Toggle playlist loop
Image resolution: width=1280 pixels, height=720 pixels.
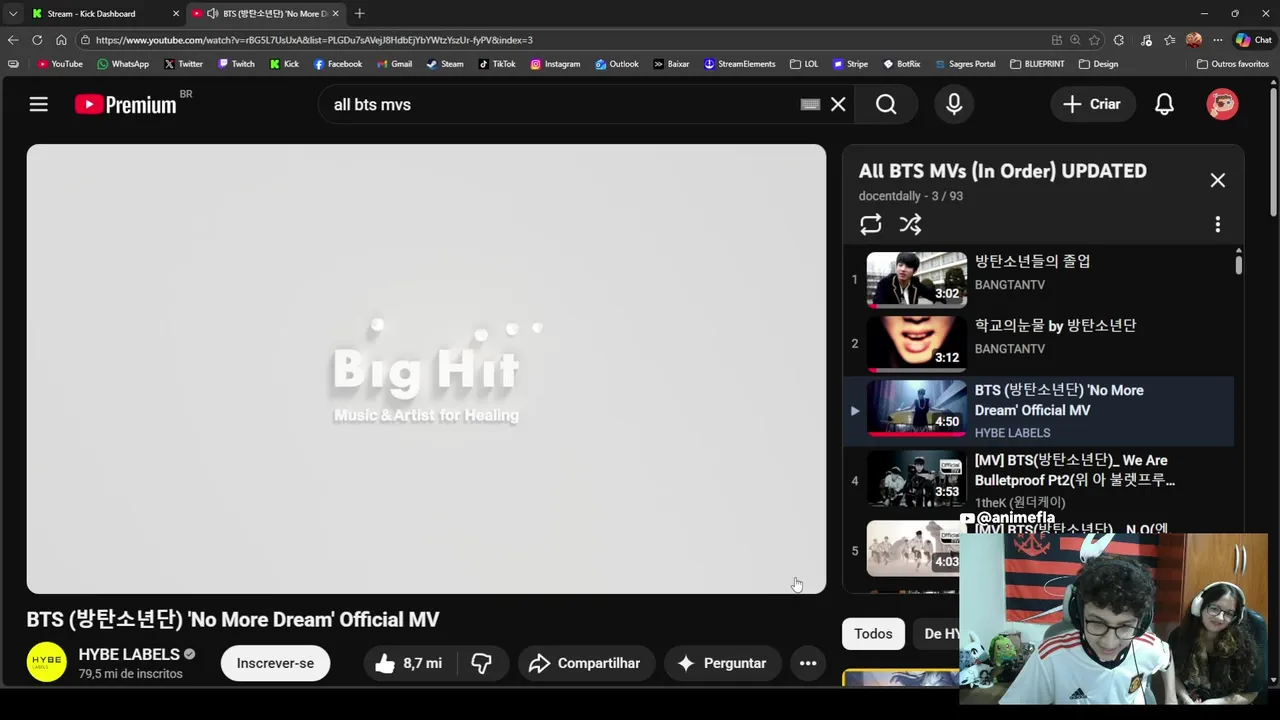point(870,224)
